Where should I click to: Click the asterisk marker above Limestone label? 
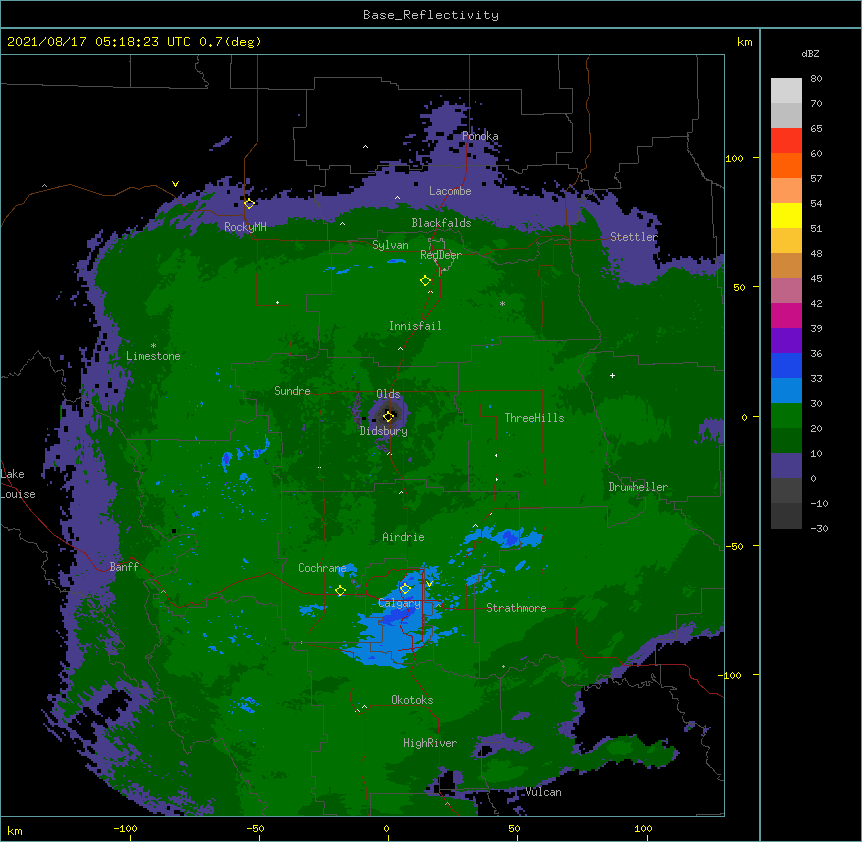point(153,346)
